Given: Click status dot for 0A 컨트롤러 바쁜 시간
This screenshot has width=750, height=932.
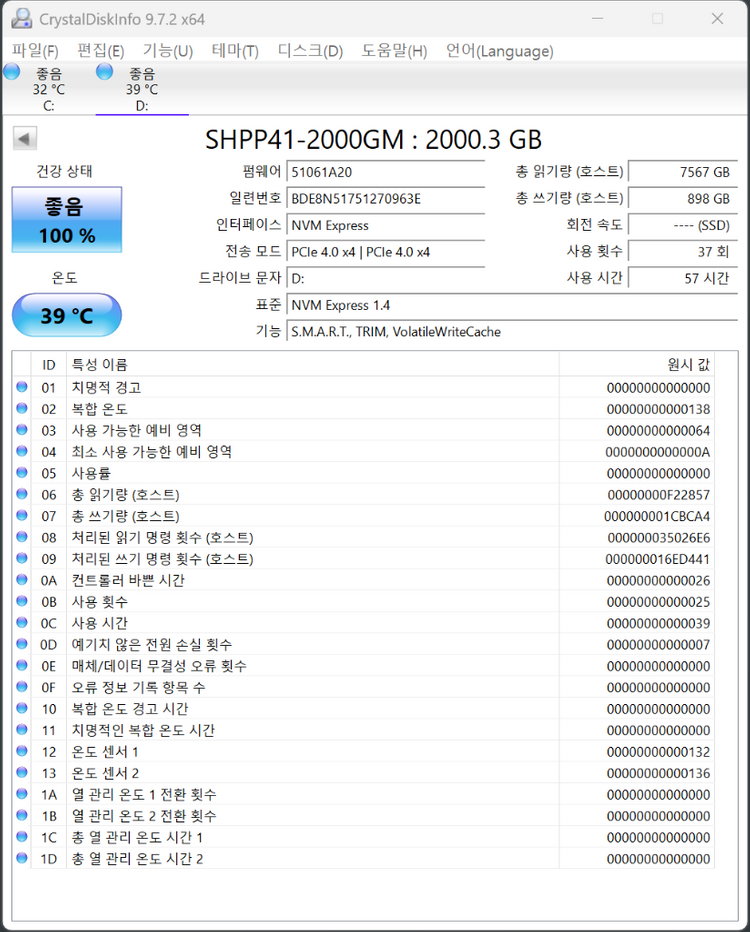Looking at the screenshot, I should pos(22,580).
